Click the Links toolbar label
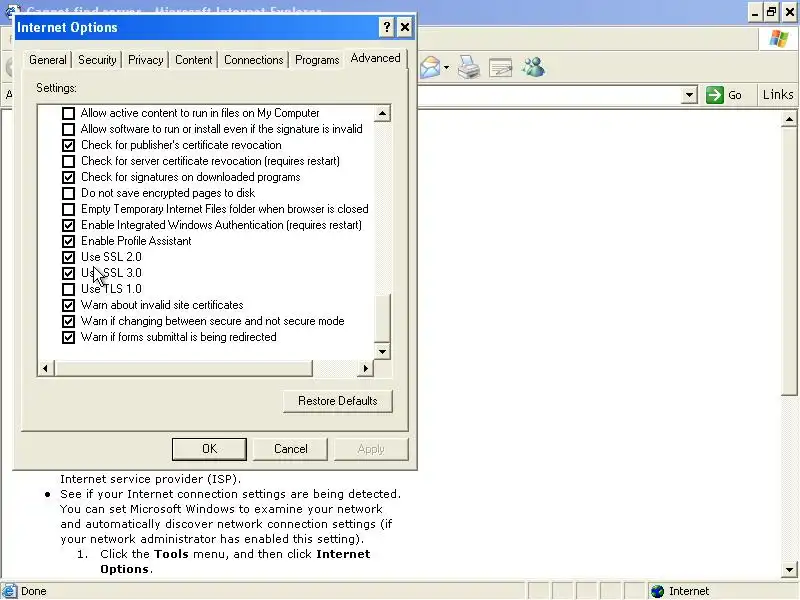 click(x=778, y=94)
